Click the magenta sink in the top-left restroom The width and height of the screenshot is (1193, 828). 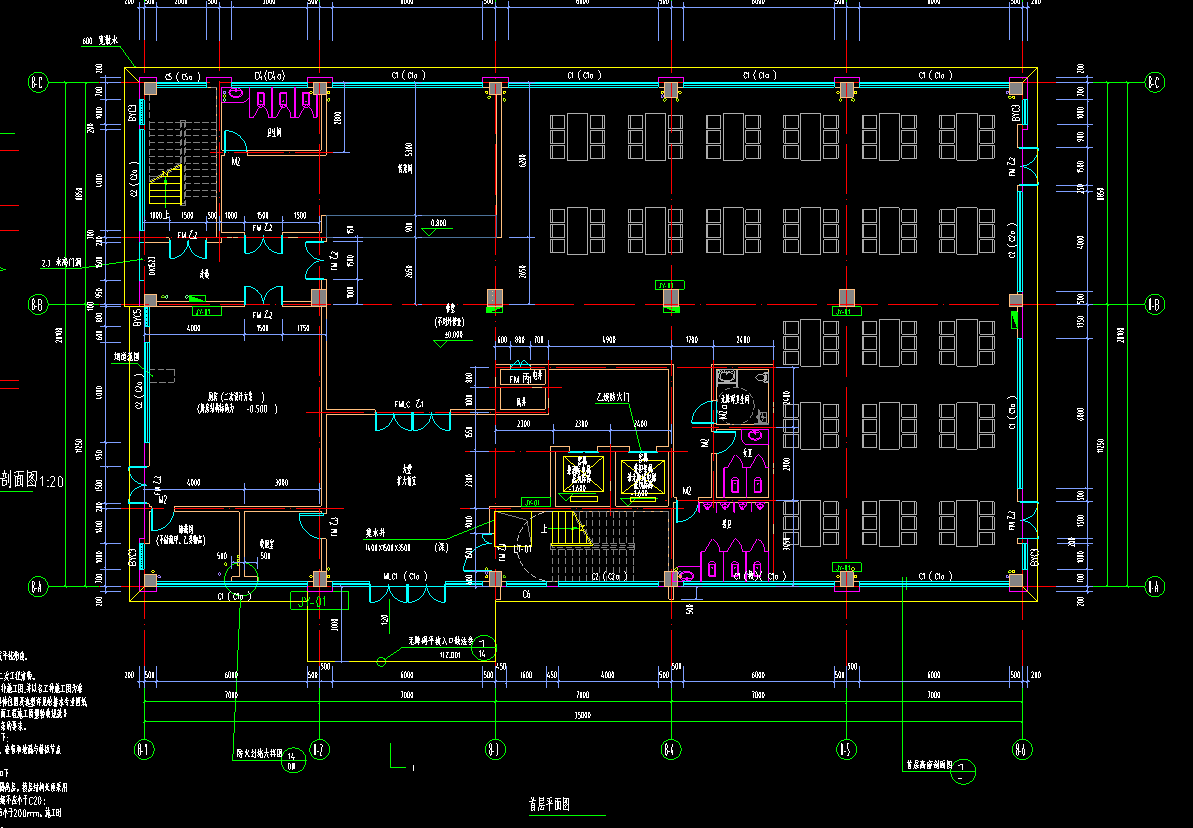click(237, 93)
